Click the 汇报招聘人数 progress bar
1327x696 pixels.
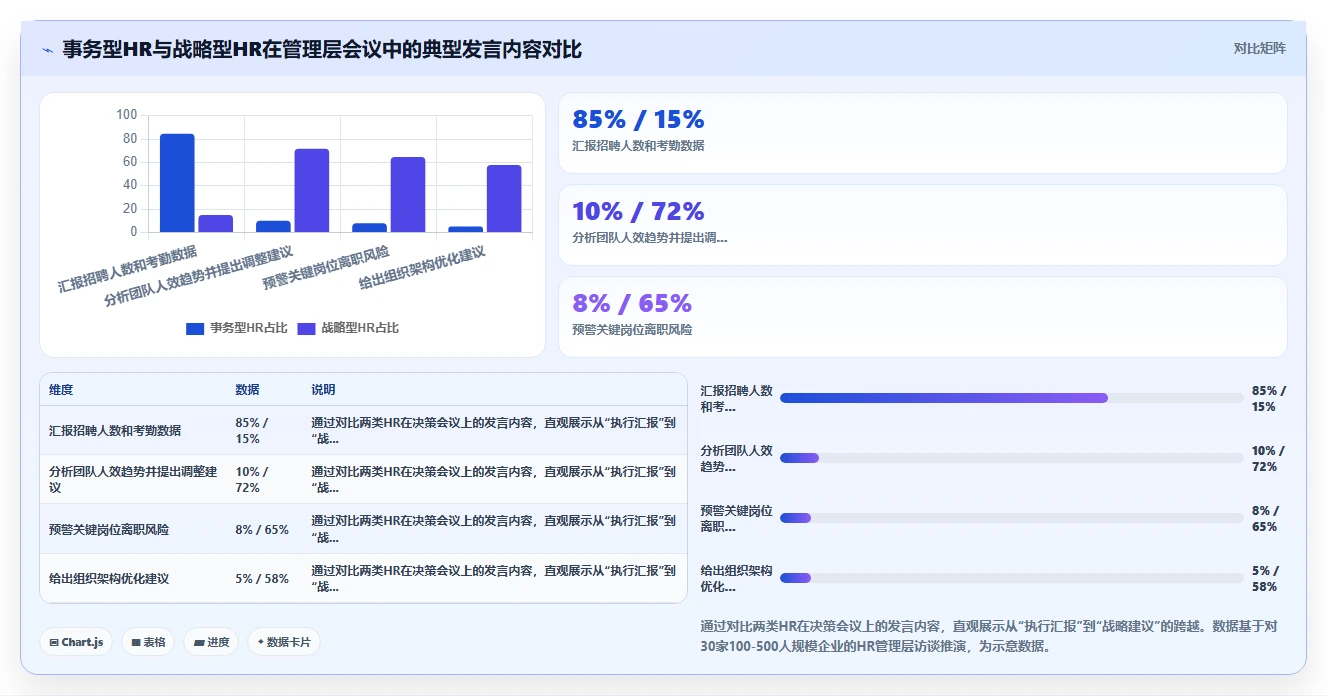tap(1011, 398)
